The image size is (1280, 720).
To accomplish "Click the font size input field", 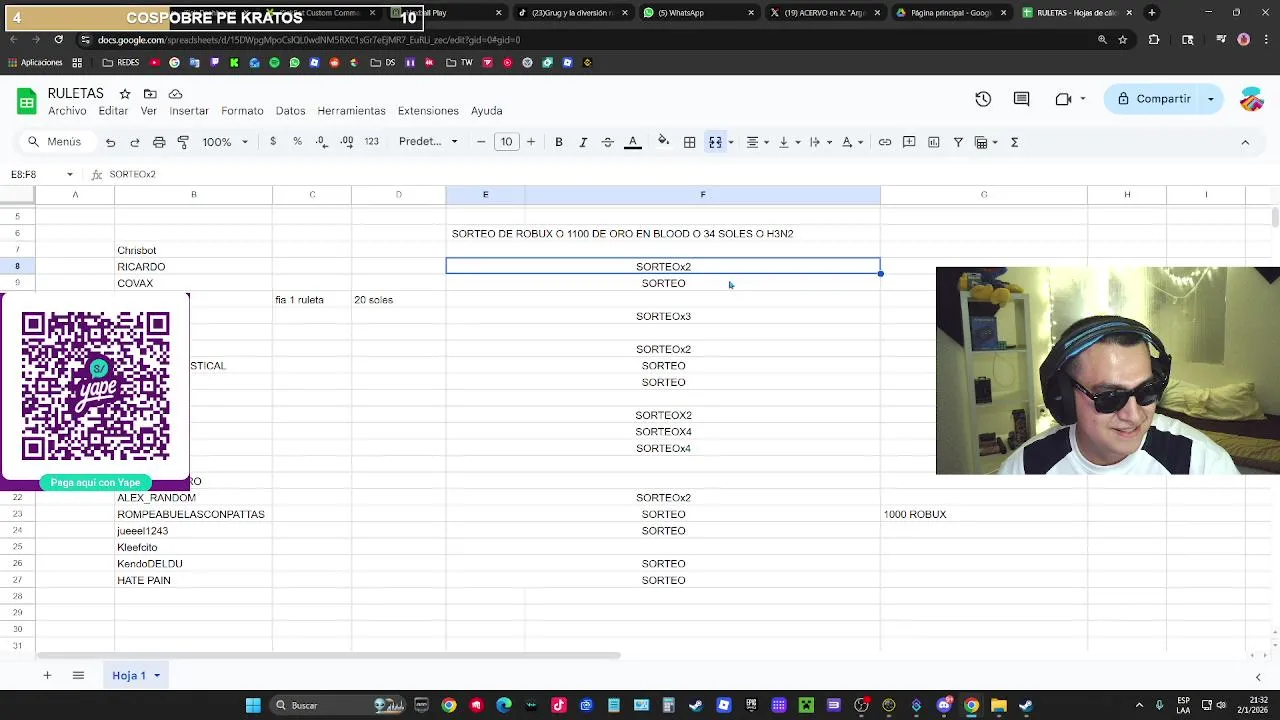I will 506,142.
